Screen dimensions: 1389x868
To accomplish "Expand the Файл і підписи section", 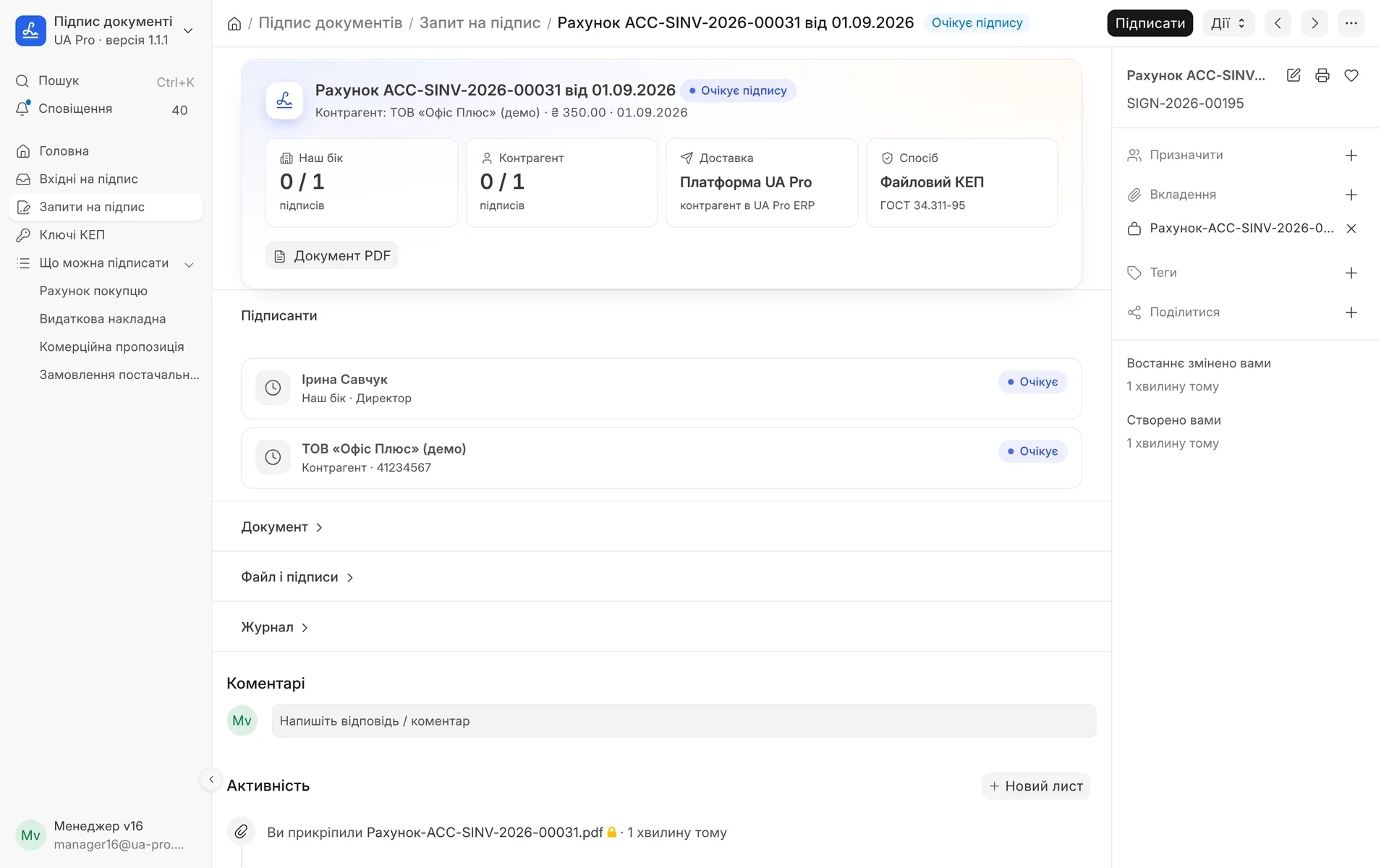I will [x=297, y=577].
